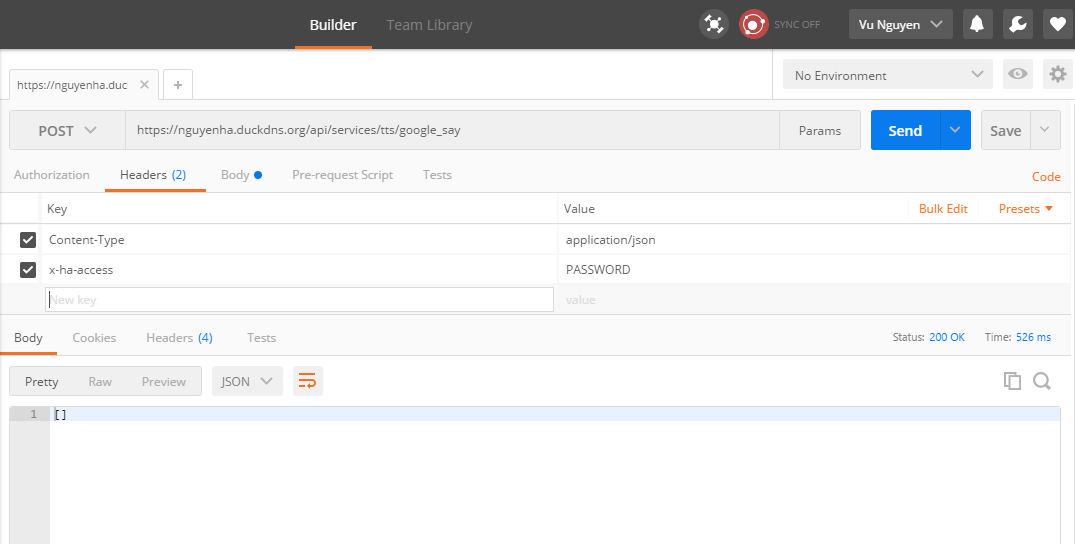Open the notifications bell
The width and height of the screenshot is (1075, 544).
point(977,25)
